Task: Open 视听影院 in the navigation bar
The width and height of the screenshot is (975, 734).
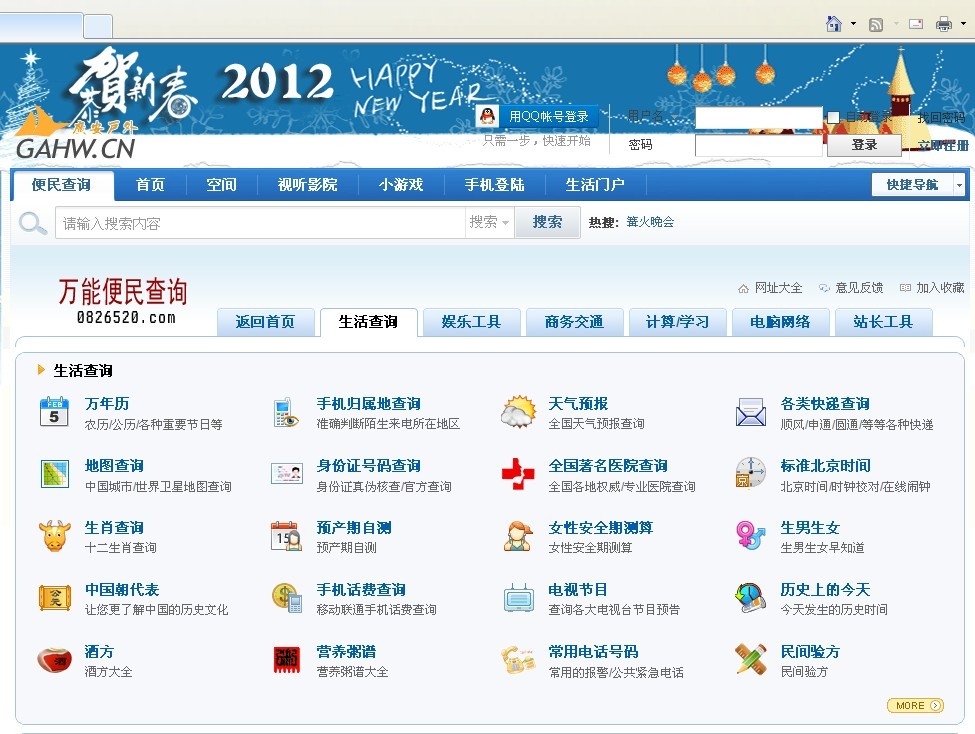Action: [x=308, y=185]
